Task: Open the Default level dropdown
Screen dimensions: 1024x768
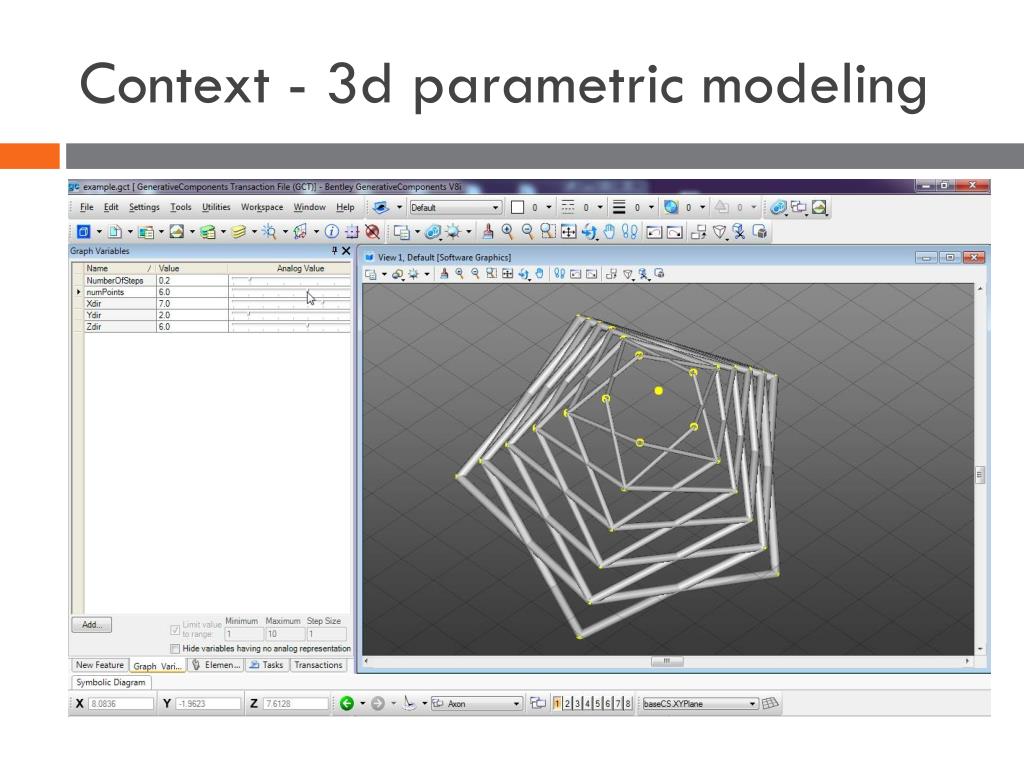Action: point(455,208)
